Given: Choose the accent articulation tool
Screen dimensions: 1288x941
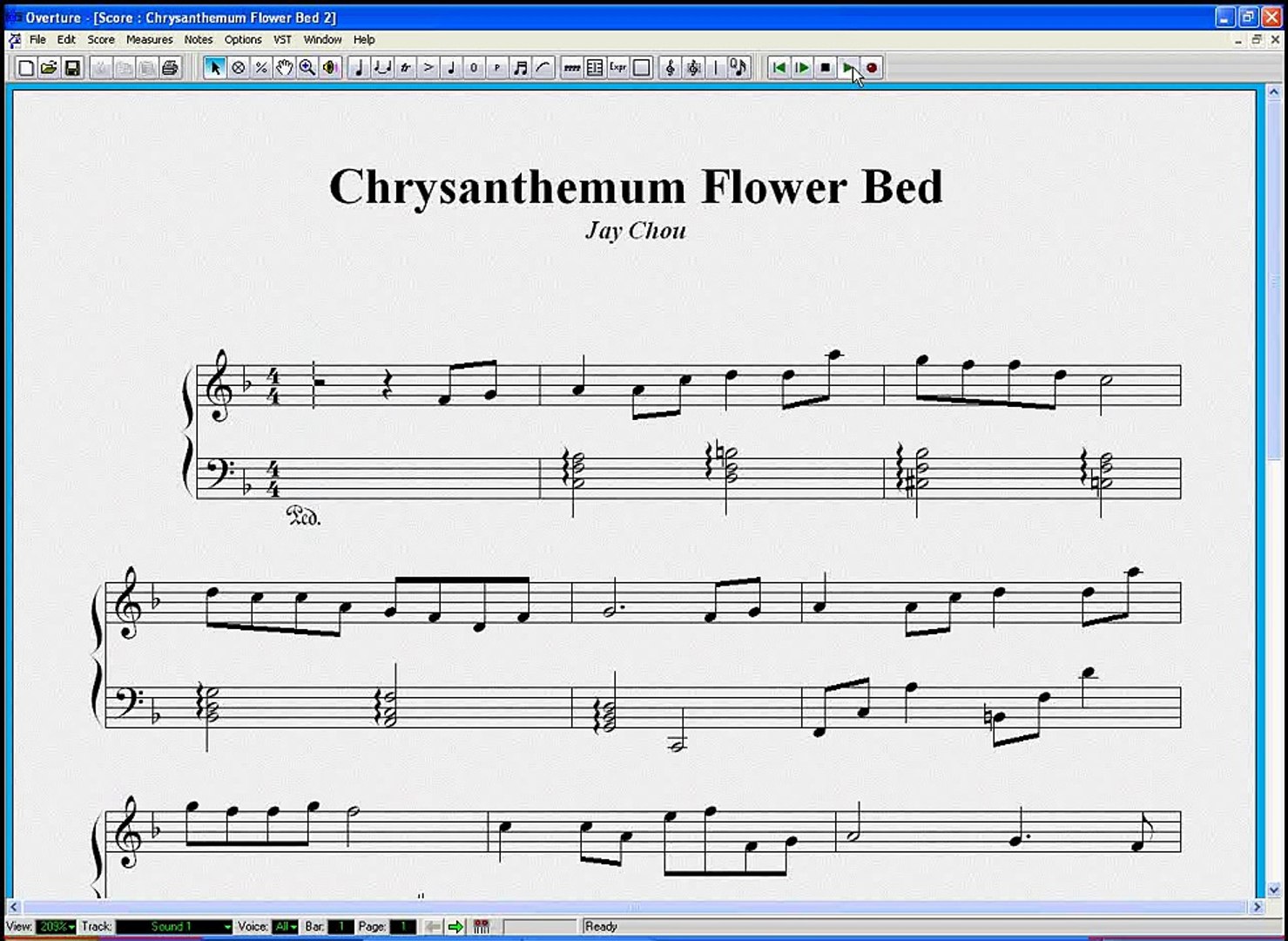Looking at the screenshot, I should [x=428, y=68].
